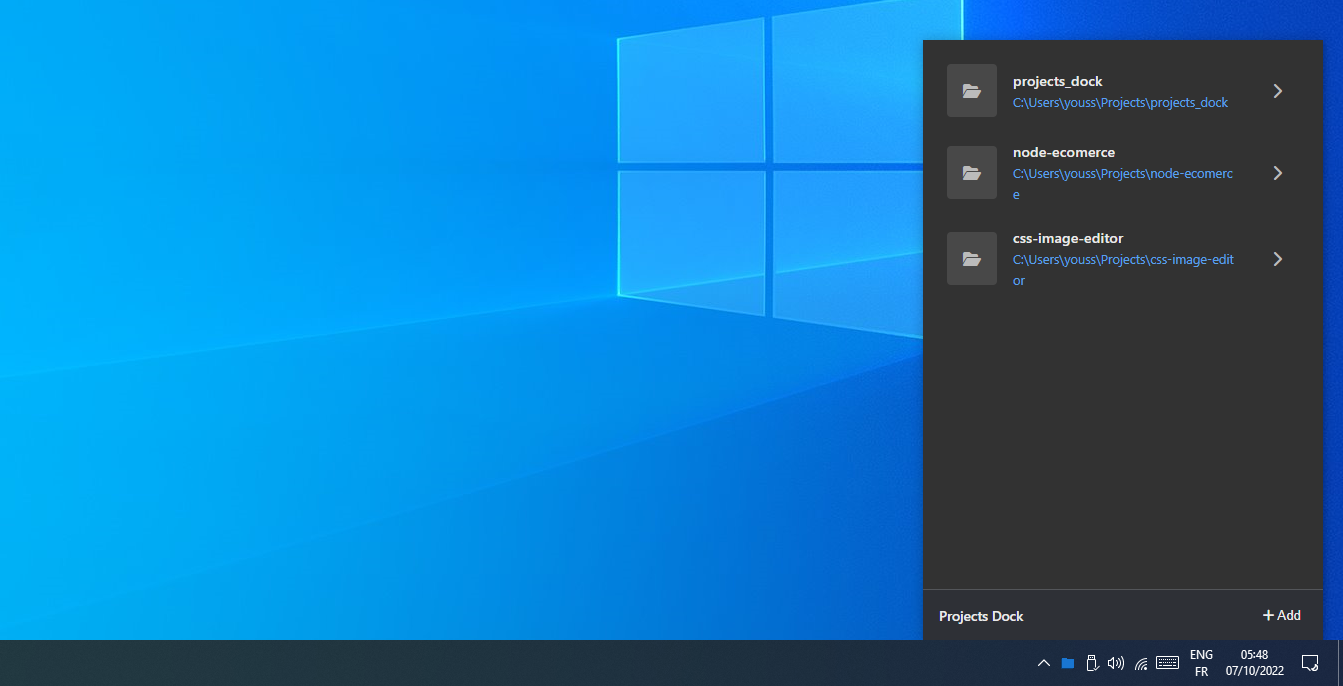
Task: Open the projects_dock folder icon
Action: coord(971,90)
